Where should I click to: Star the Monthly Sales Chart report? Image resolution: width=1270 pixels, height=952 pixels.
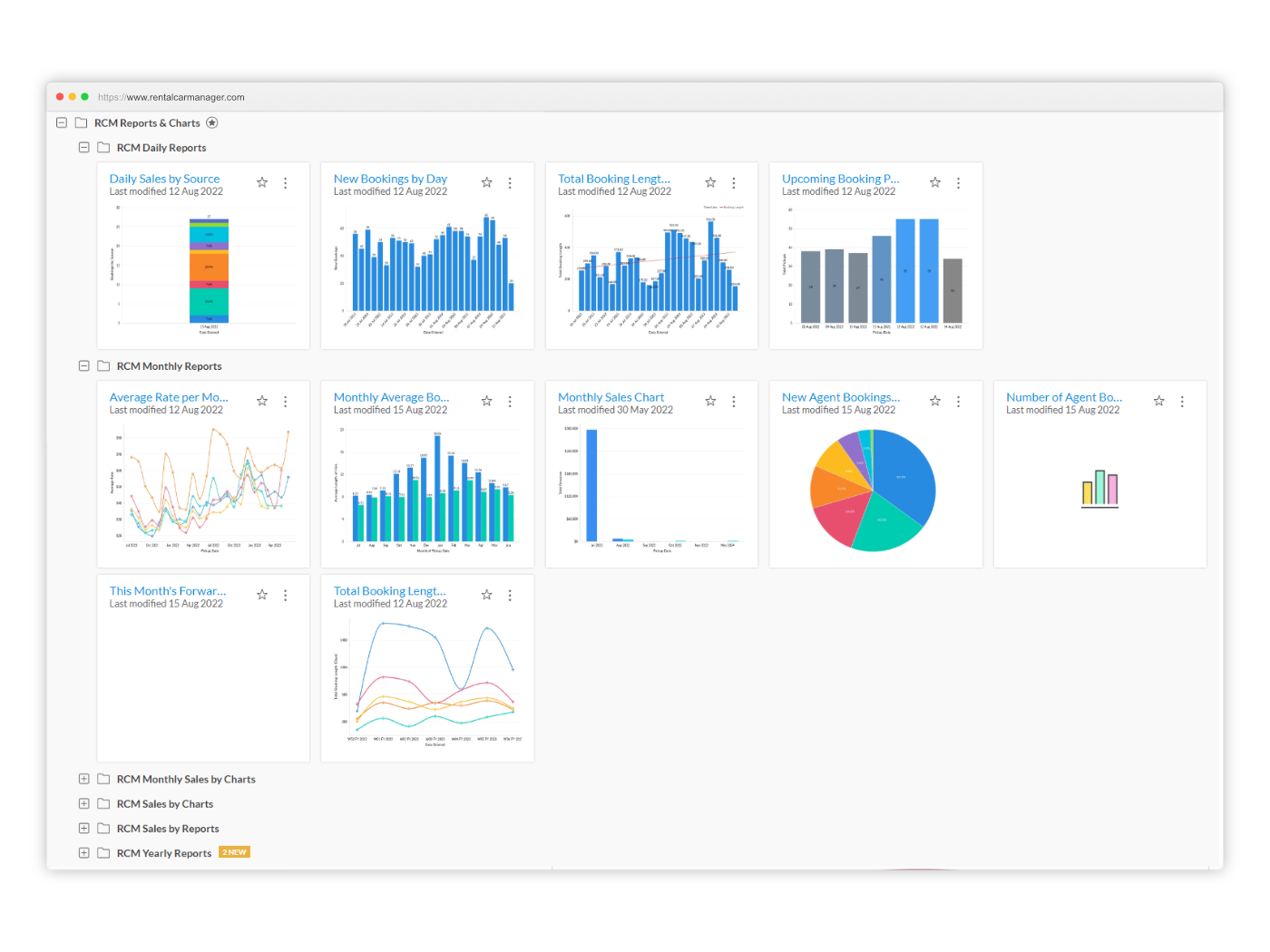pos(710,401)
